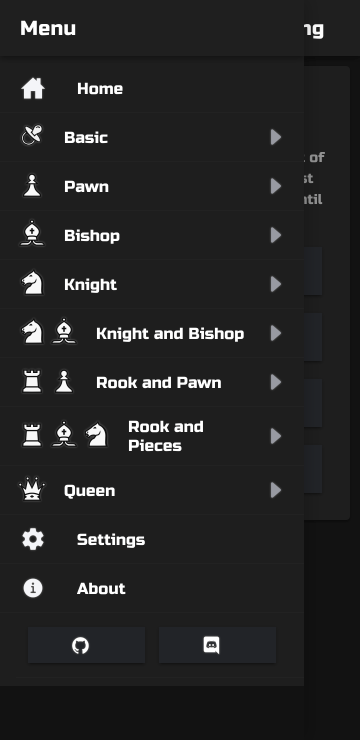The image size is (360, 740).
Task: Open the GitHub link button
Action: [86, 645]
